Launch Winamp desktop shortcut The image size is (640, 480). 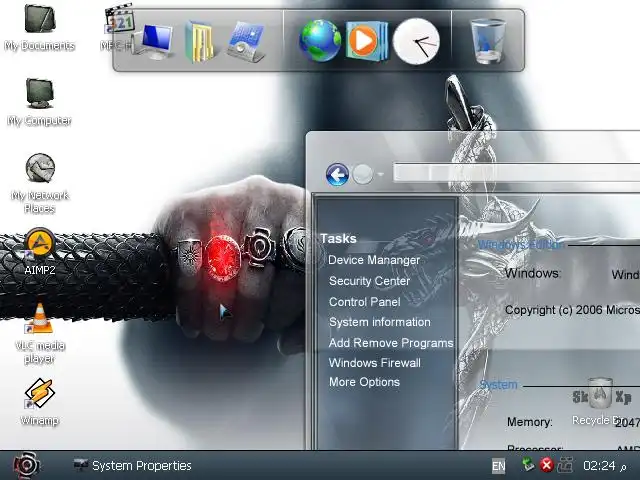pos(40,402)
